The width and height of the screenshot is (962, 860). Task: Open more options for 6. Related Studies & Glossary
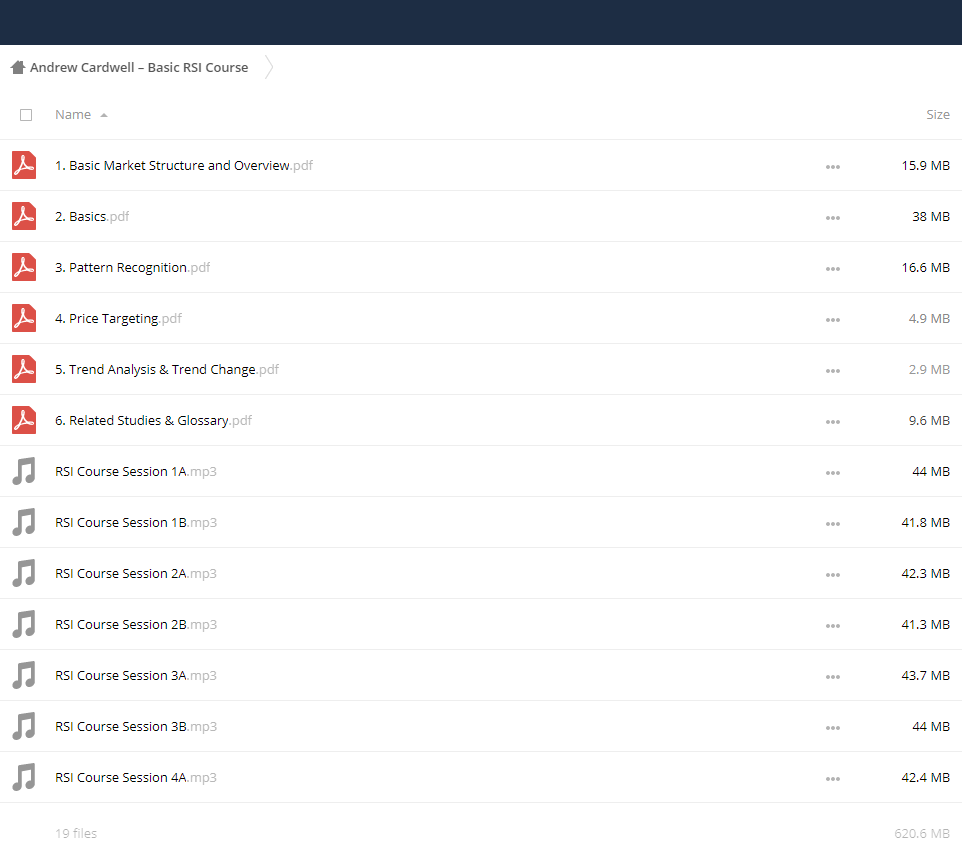coord(833,421)
